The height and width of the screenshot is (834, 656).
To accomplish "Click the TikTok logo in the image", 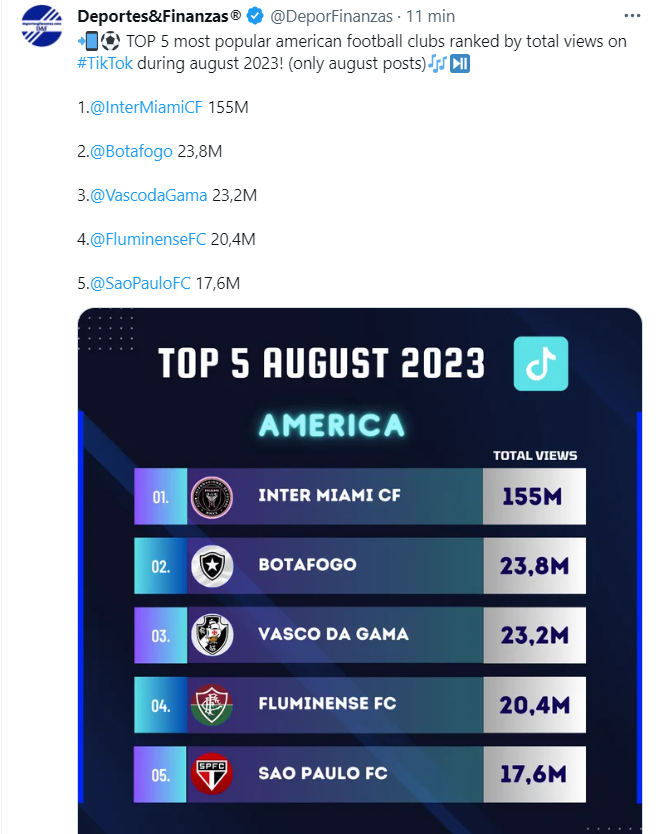I will click(541, 364).
